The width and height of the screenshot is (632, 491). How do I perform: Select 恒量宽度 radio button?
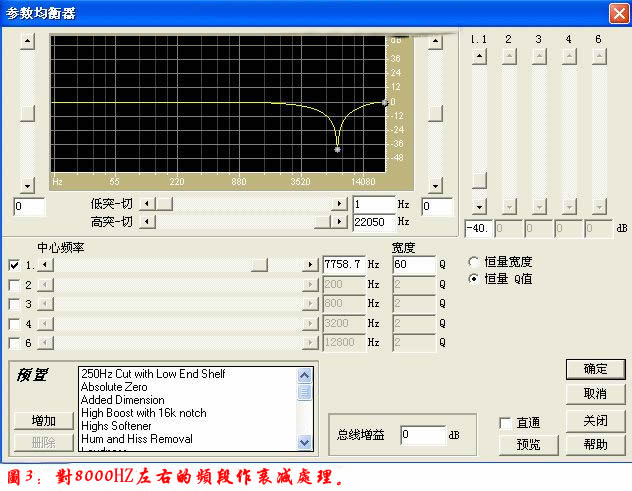474,262
